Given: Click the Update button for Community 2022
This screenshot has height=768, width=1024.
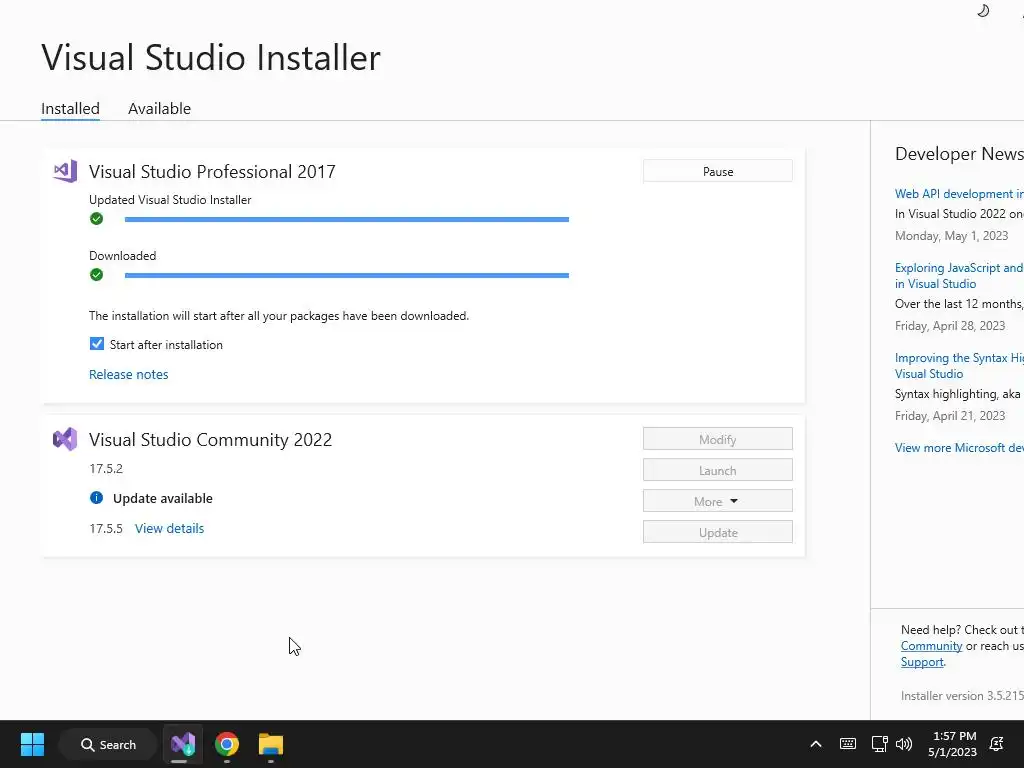Looking at the screenshot, I should (x=718, y=532).
